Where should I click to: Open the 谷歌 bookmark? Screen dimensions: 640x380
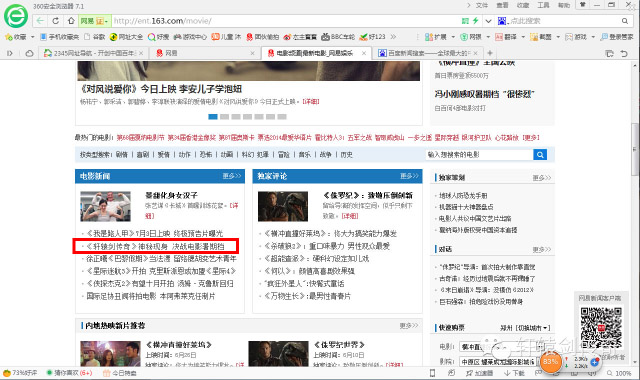tap(95, 37)
